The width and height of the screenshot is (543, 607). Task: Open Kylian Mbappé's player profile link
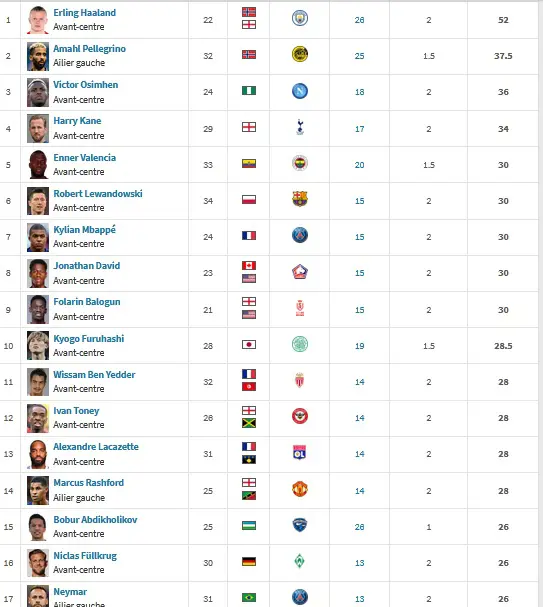pos(84,230)
